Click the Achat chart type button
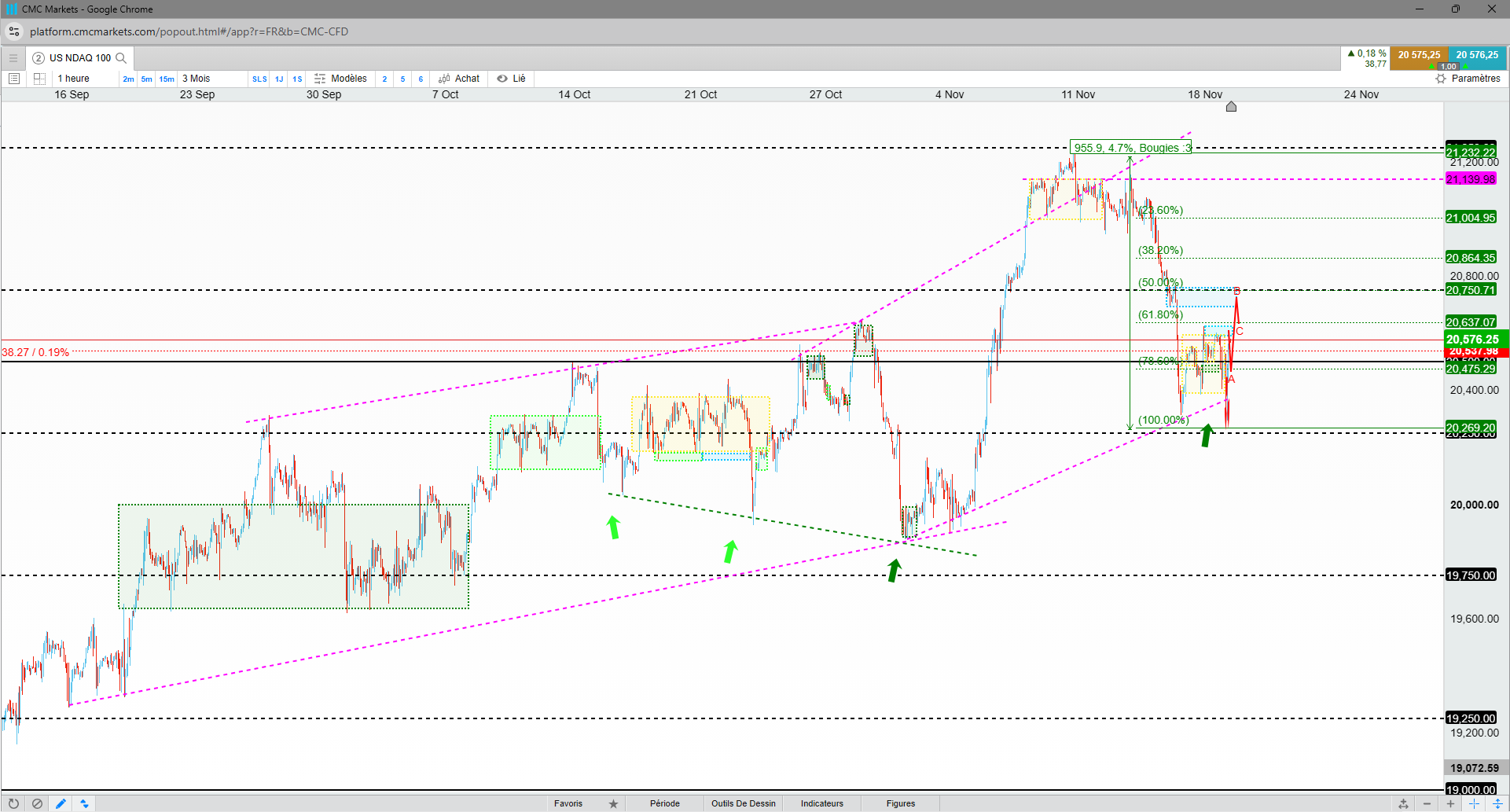This screenshot has width=1510, height=812. [x=459, y=79]
